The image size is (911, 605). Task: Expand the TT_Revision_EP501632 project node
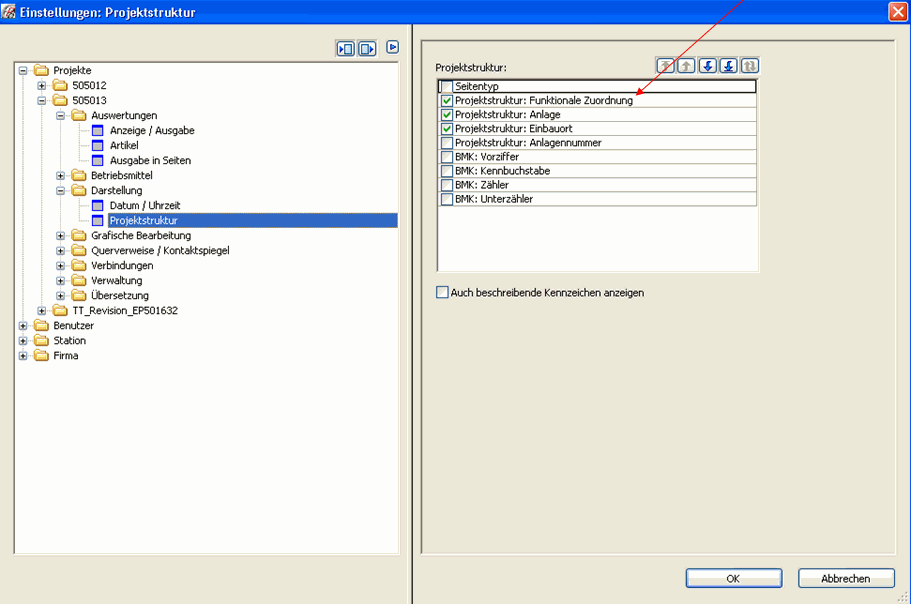[x=41, y=311]
